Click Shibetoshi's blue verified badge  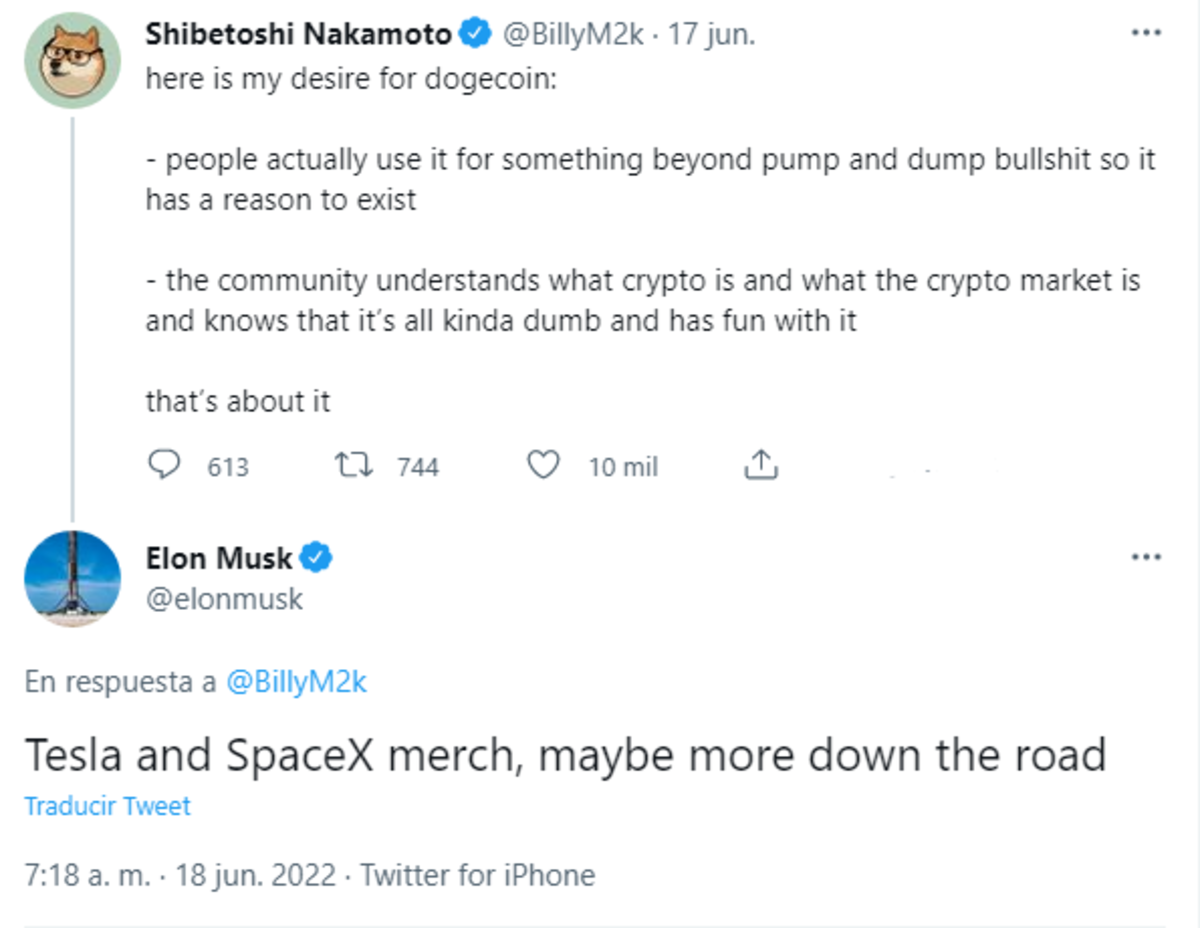[x=475, y=35]
